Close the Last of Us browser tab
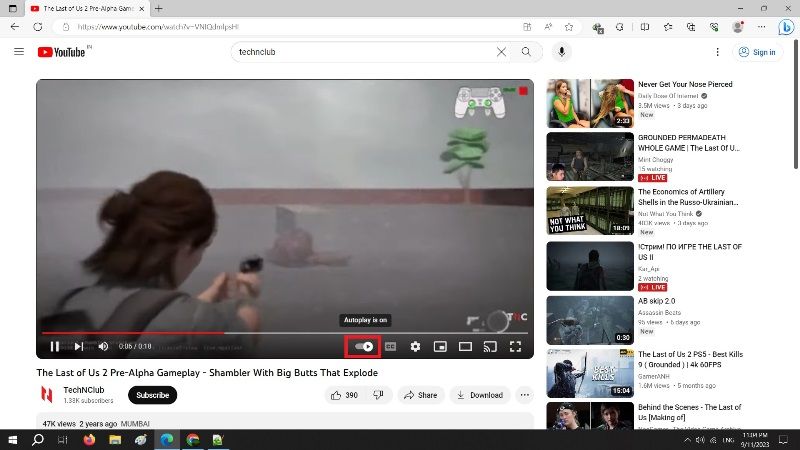800x450 pixels. pyautogui.click(x=142, y=9)
